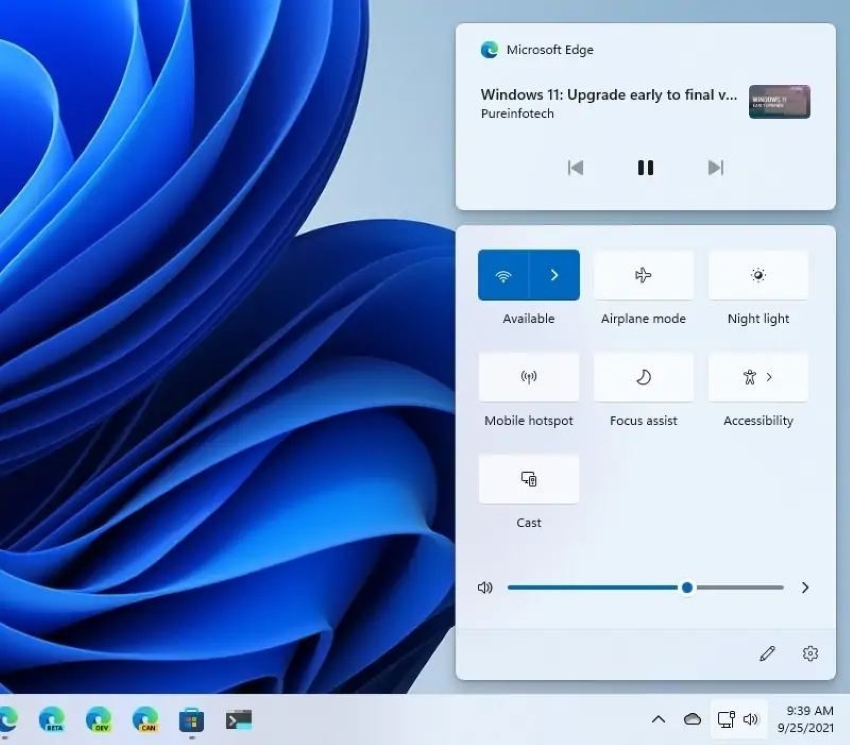Toggle the Wi-Fi quick setting
The image size is (850, 745).
coord(503,275)
